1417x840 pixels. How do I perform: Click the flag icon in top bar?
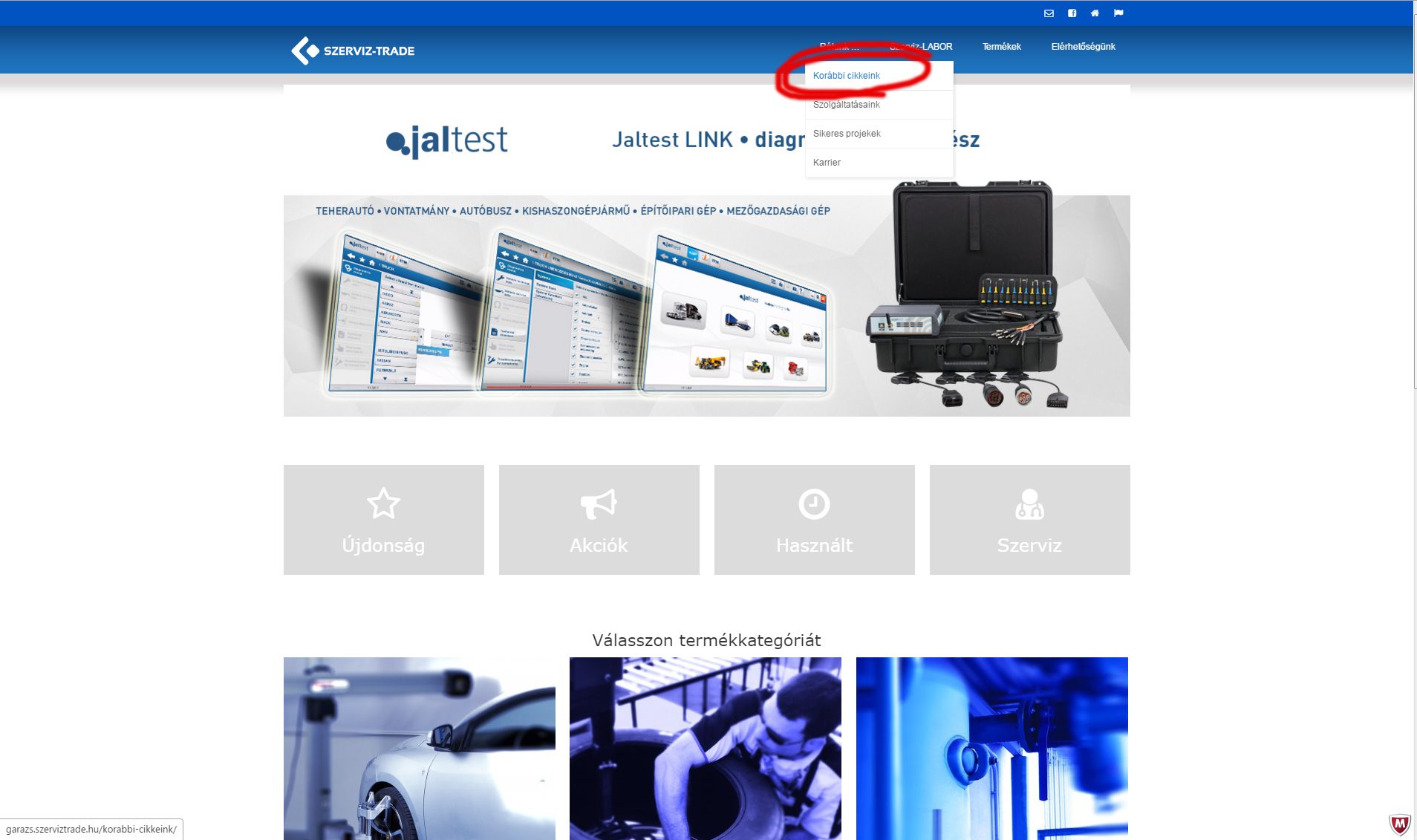point(1118,13)
